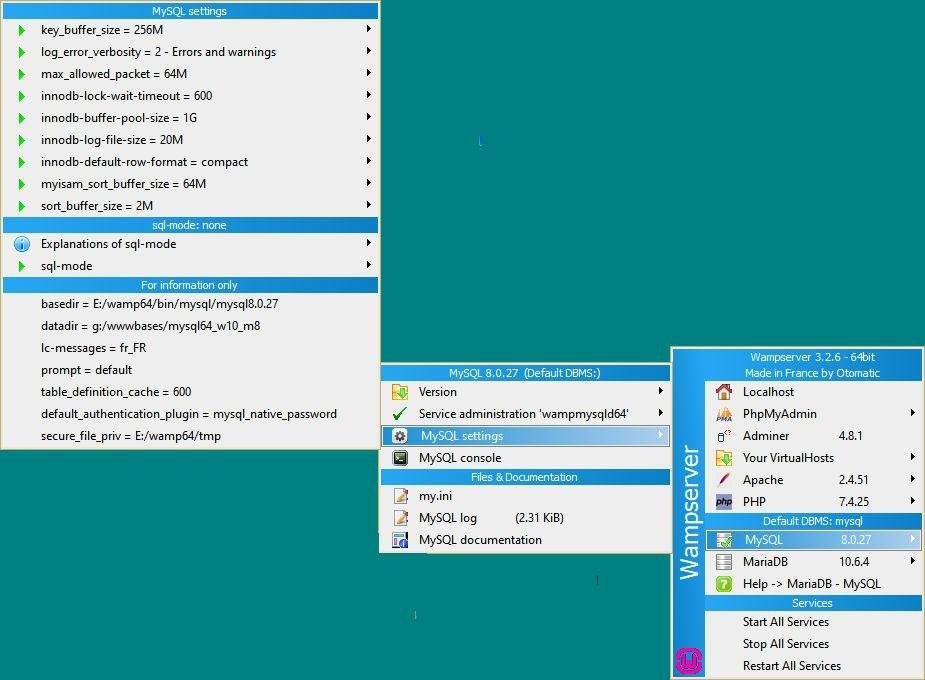Image resolution: width=925 pixels, height=680 pixels.
Task: Open Your VirtualHosts submenu
Action: click(814, 458)
